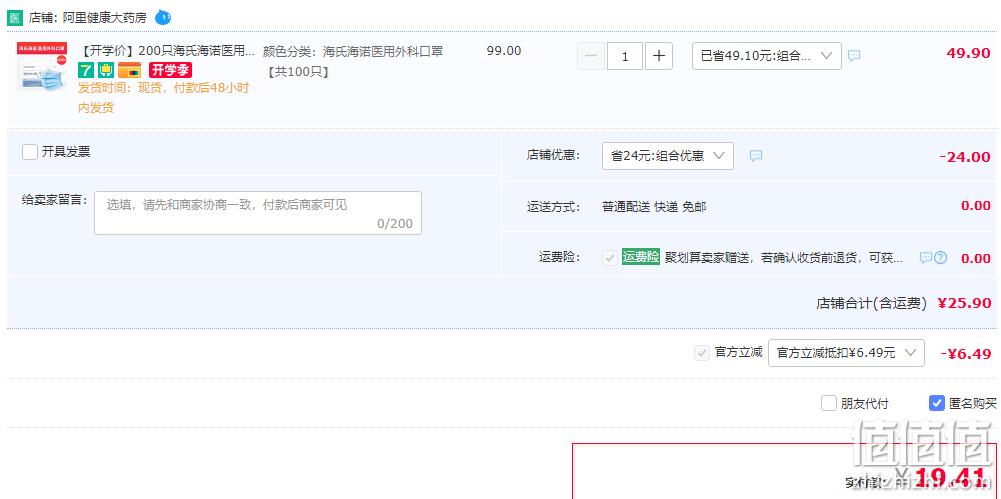The image size is (1001, 499).
Task: Check the 开具发票 checkbox
Action: [29, 152]
